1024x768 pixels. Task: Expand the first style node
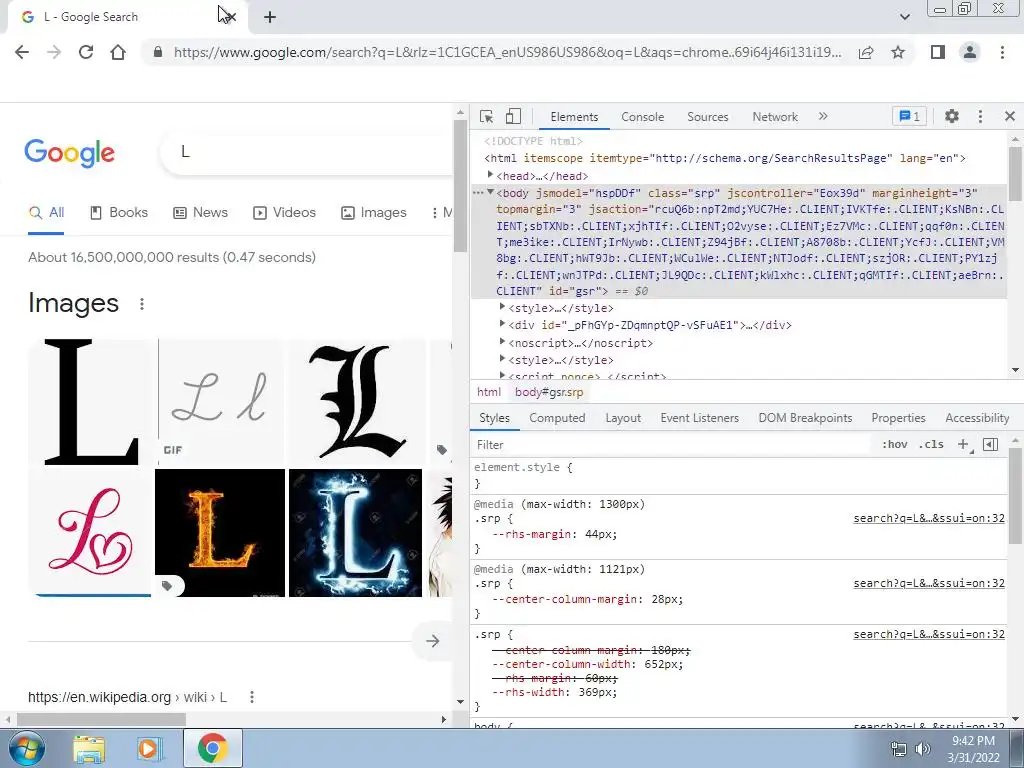tap(502, 306)
